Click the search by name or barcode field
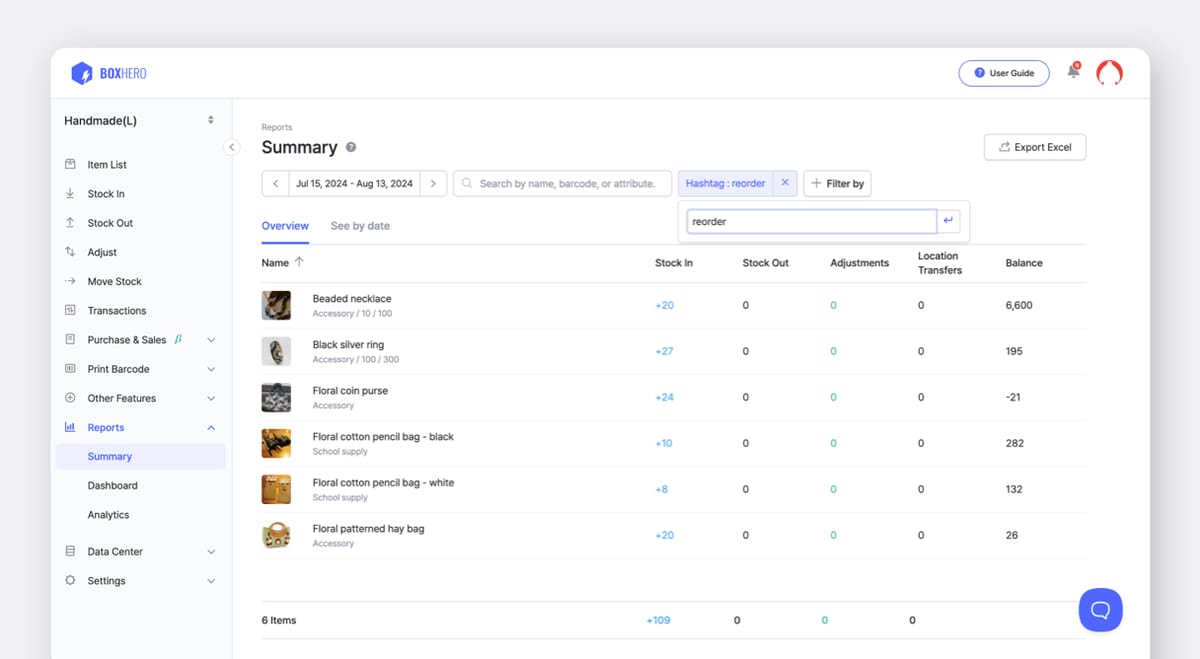 [x=562, y=183]
